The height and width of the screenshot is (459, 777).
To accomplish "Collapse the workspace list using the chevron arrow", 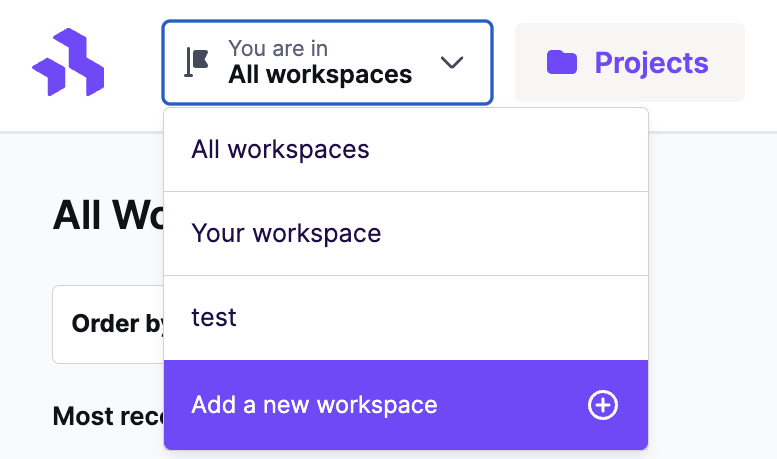I will (452, 62).
